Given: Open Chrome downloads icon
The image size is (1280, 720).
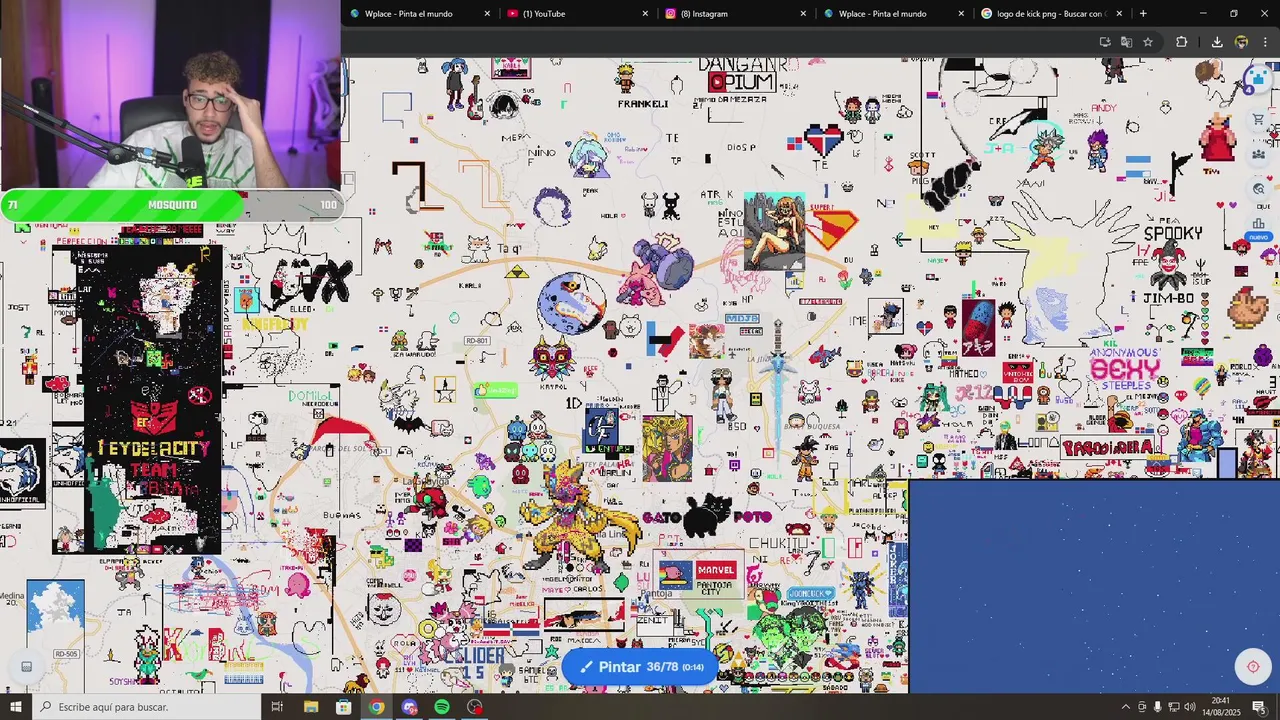Looking at the screenshot, I should click(x=1217, y=42).
